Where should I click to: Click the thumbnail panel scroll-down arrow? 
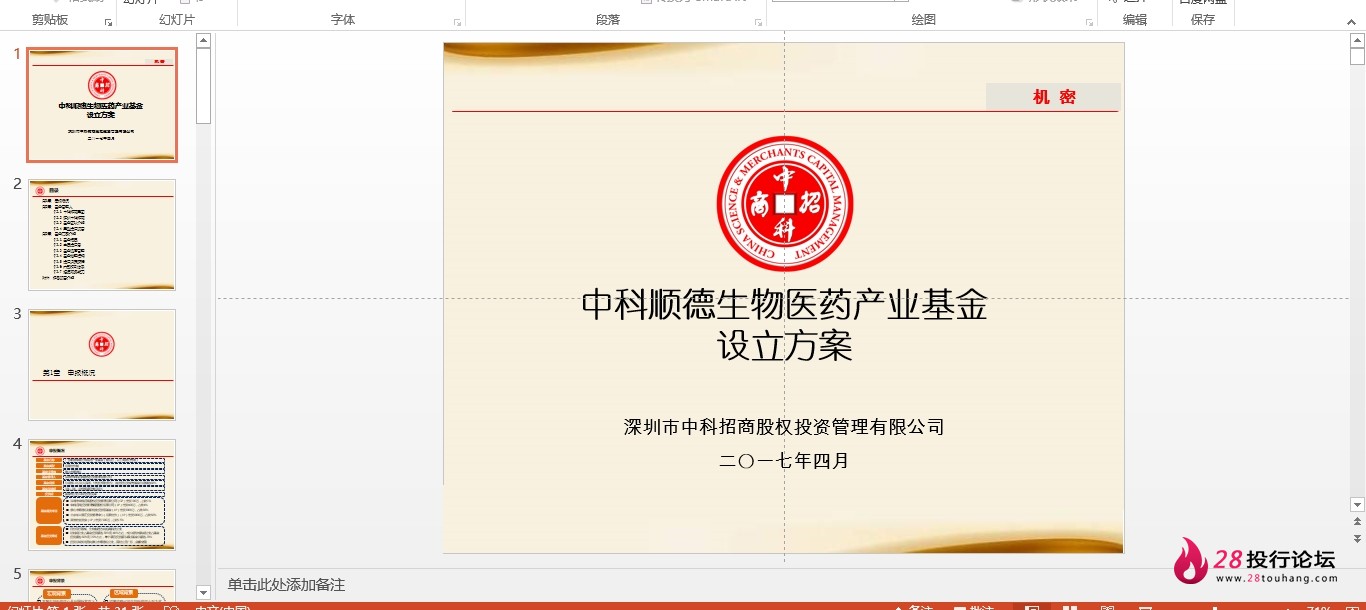(x=203, y=592)
